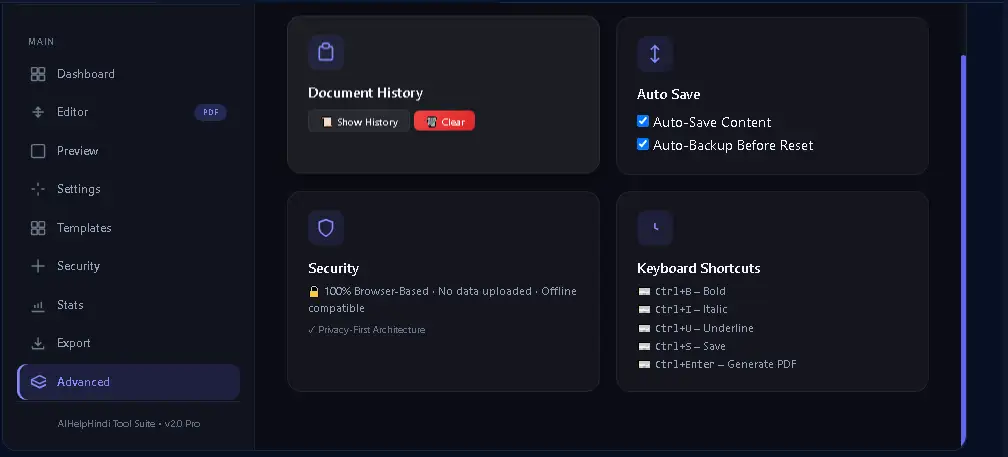
Task: Click the purple vertical scrollbar
Action: [x=963, y=251]
